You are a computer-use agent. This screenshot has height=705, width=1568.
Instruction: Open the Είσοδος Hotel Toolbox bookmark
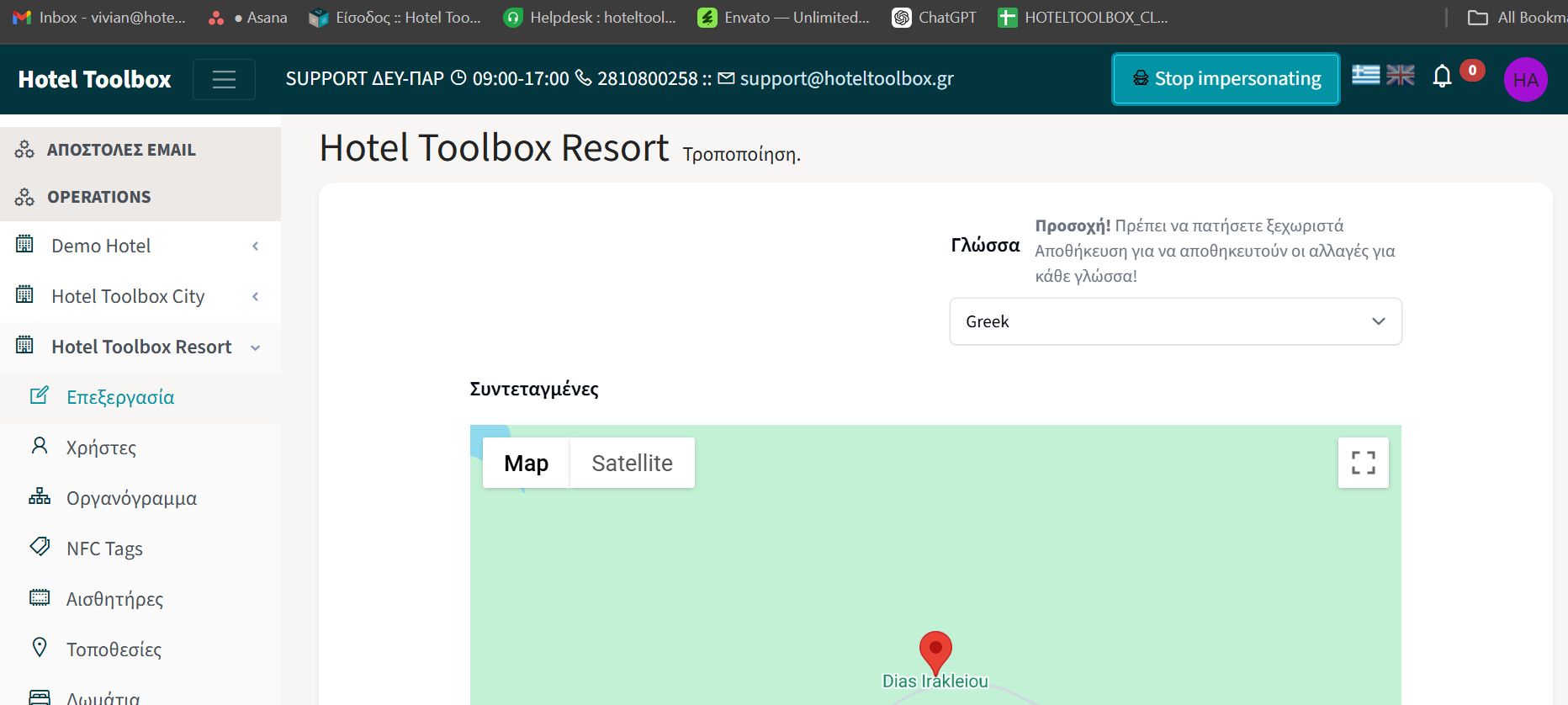coord(395,18)
